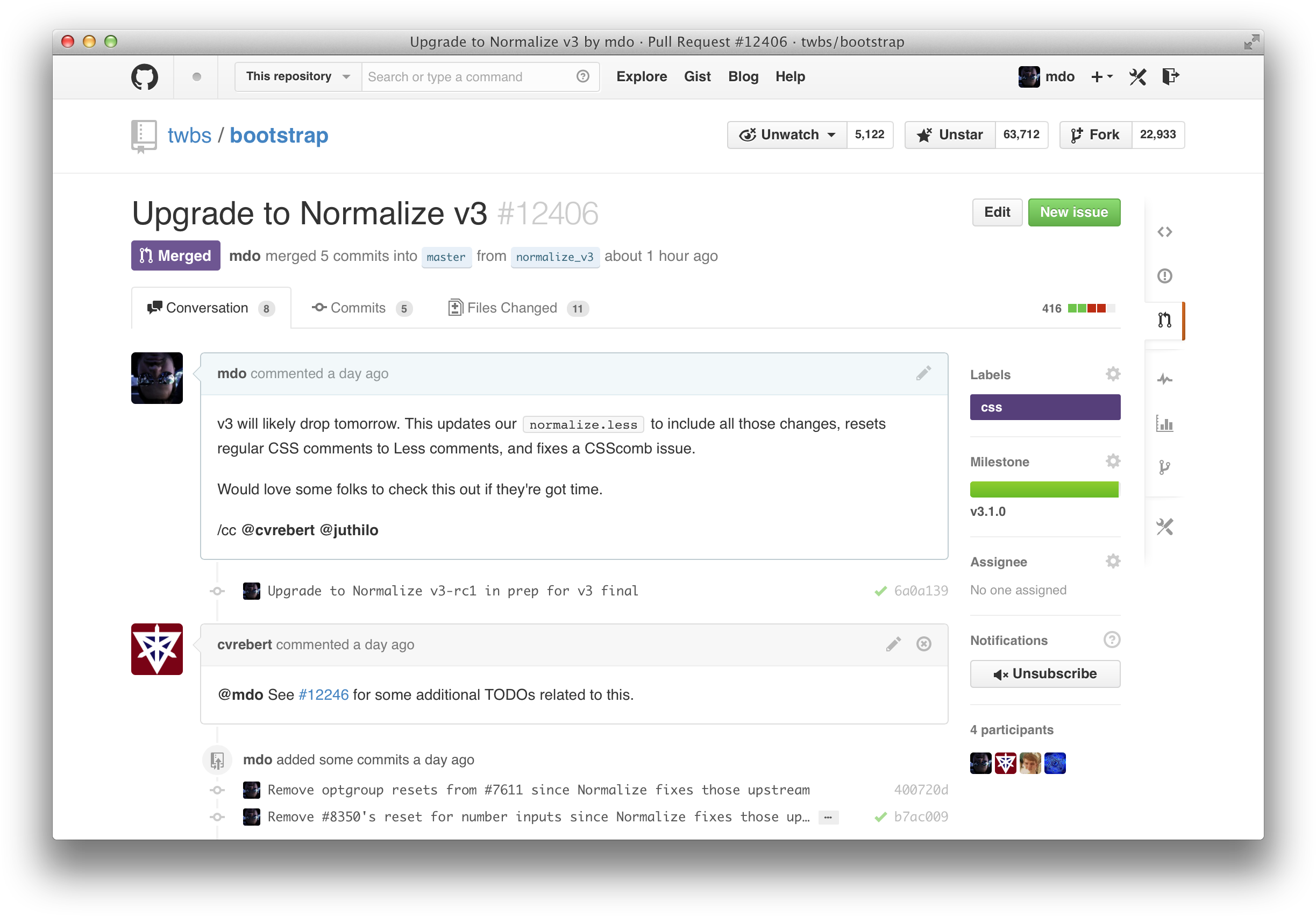Open Milestone gear settings

click(x=1113, y=461)
